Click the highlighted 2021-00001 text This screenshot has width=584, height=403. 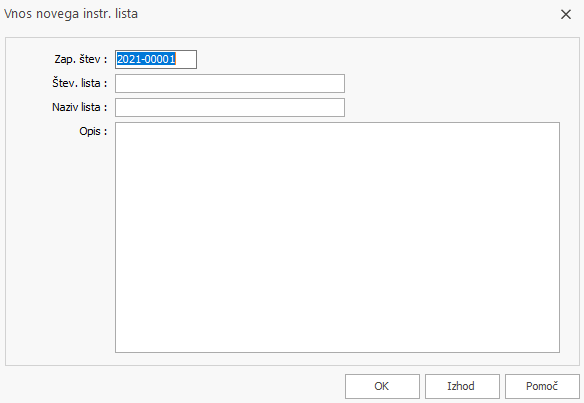pyautogui.click(x=146, y=59)
